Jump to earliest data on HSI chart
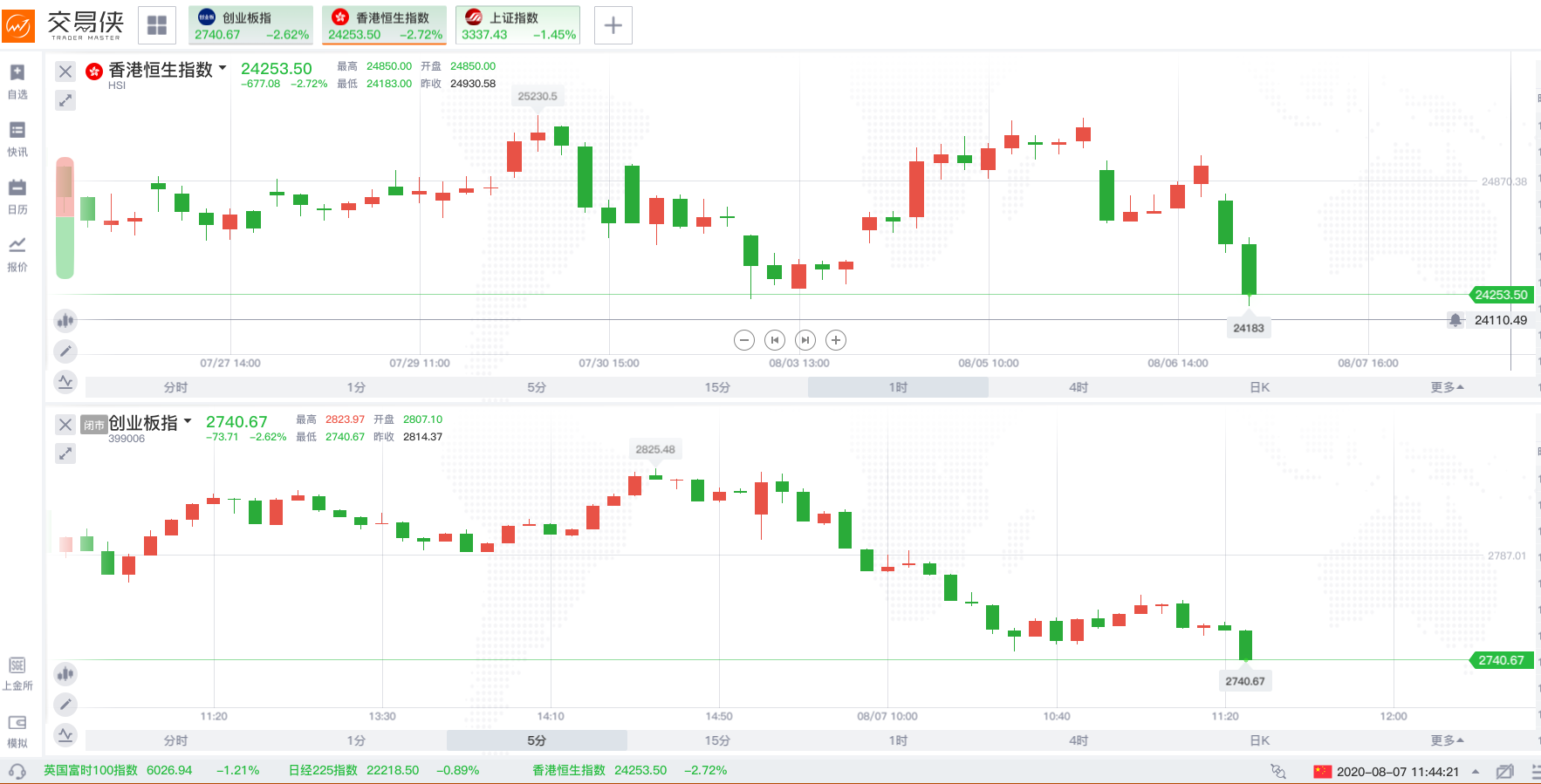Viewport: 1541px width, 784px height. (775, 340)
